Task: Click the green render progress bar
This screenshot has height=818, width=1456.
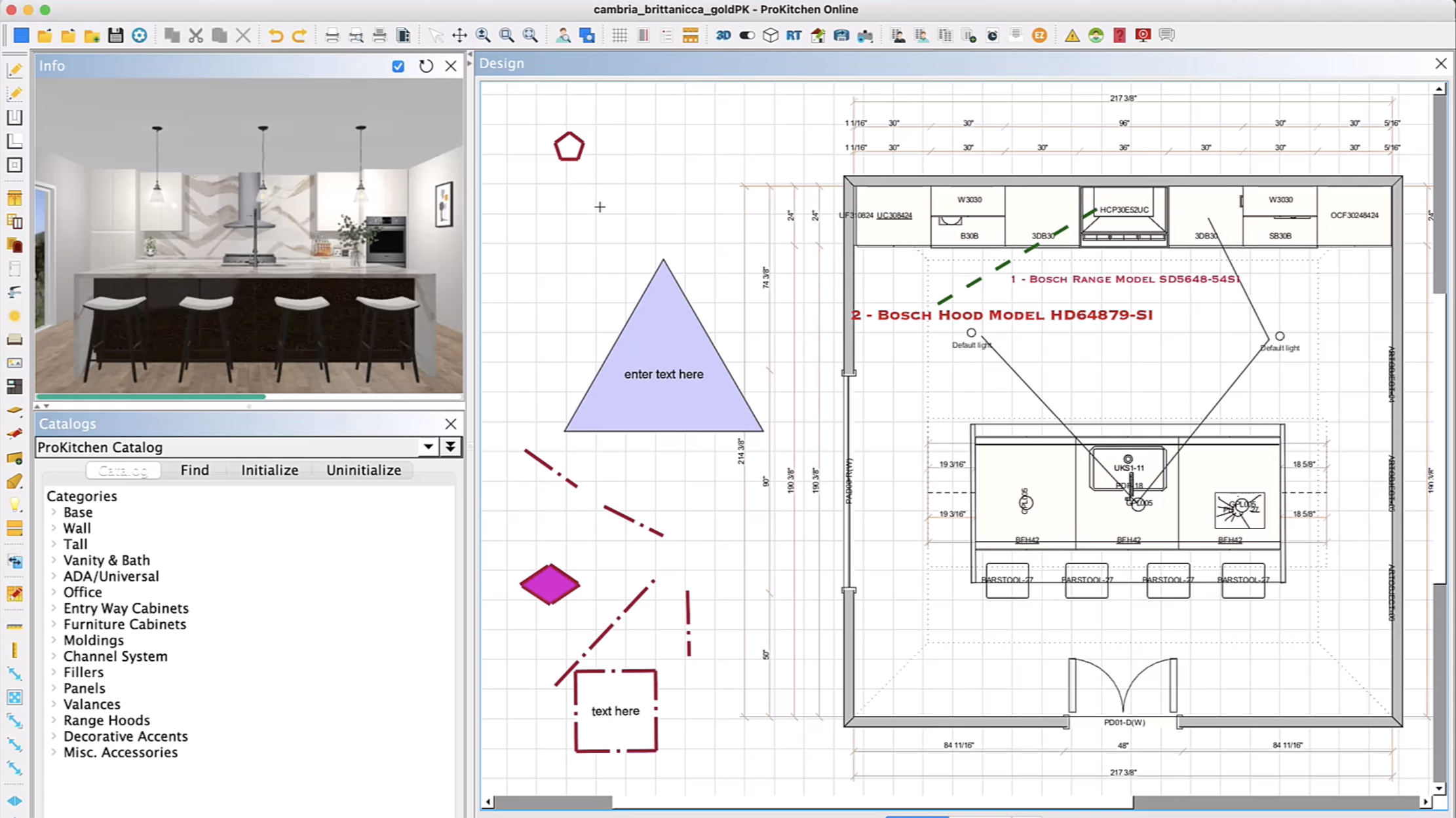Action: [x=151, y=397]
